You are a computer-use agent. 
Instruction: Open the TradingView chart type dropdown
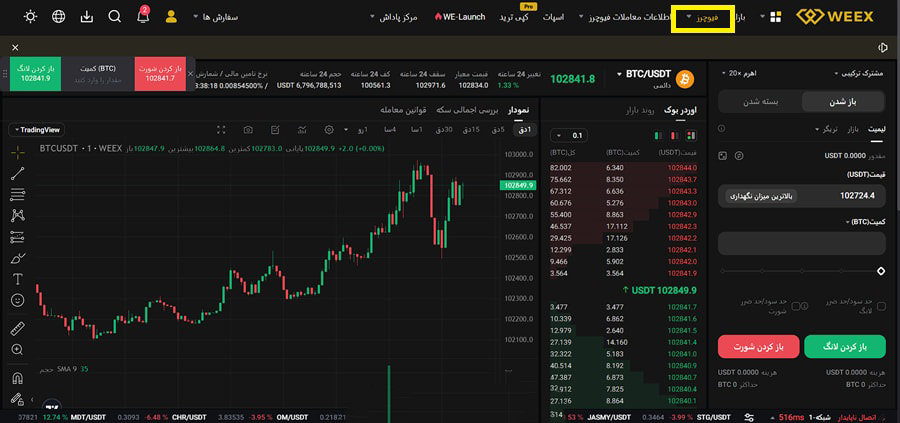click(37, 130)
